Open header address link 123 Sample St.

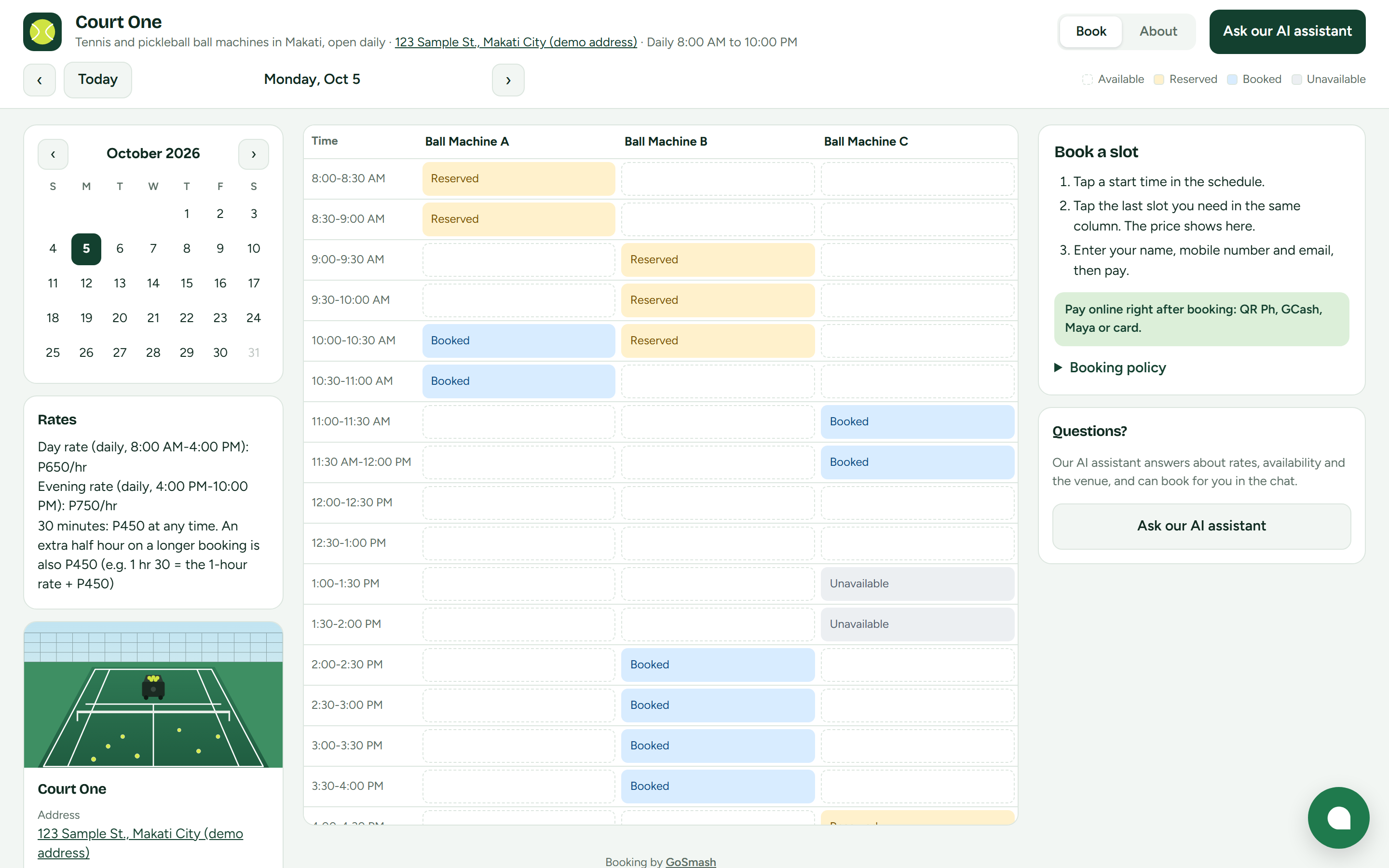516,42
